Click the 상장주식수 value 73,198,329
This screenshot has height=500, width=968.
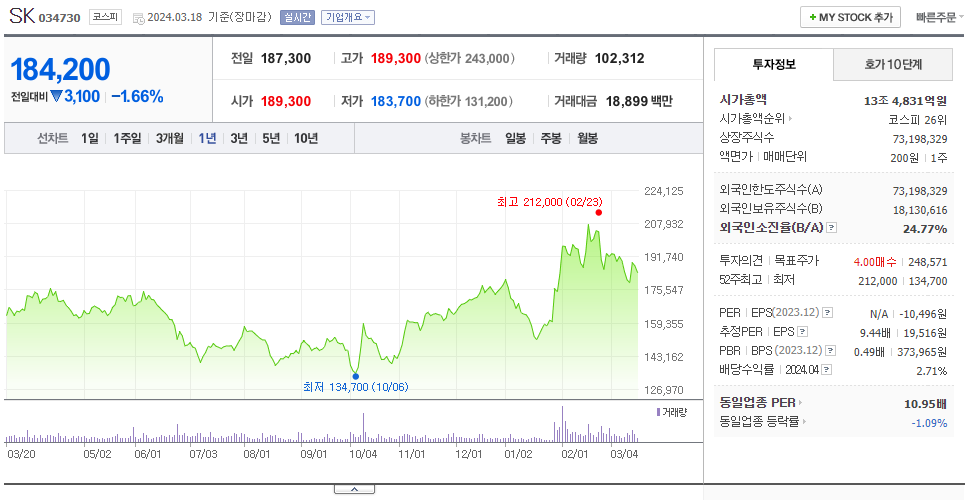pos(920,138)
